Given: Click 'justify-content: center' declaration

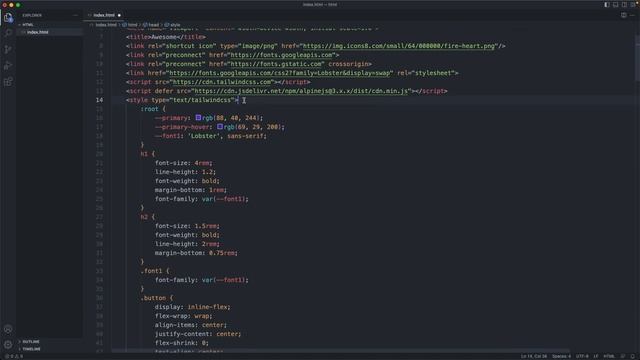Looking at the screenshot, I should (x=198, y=334).
